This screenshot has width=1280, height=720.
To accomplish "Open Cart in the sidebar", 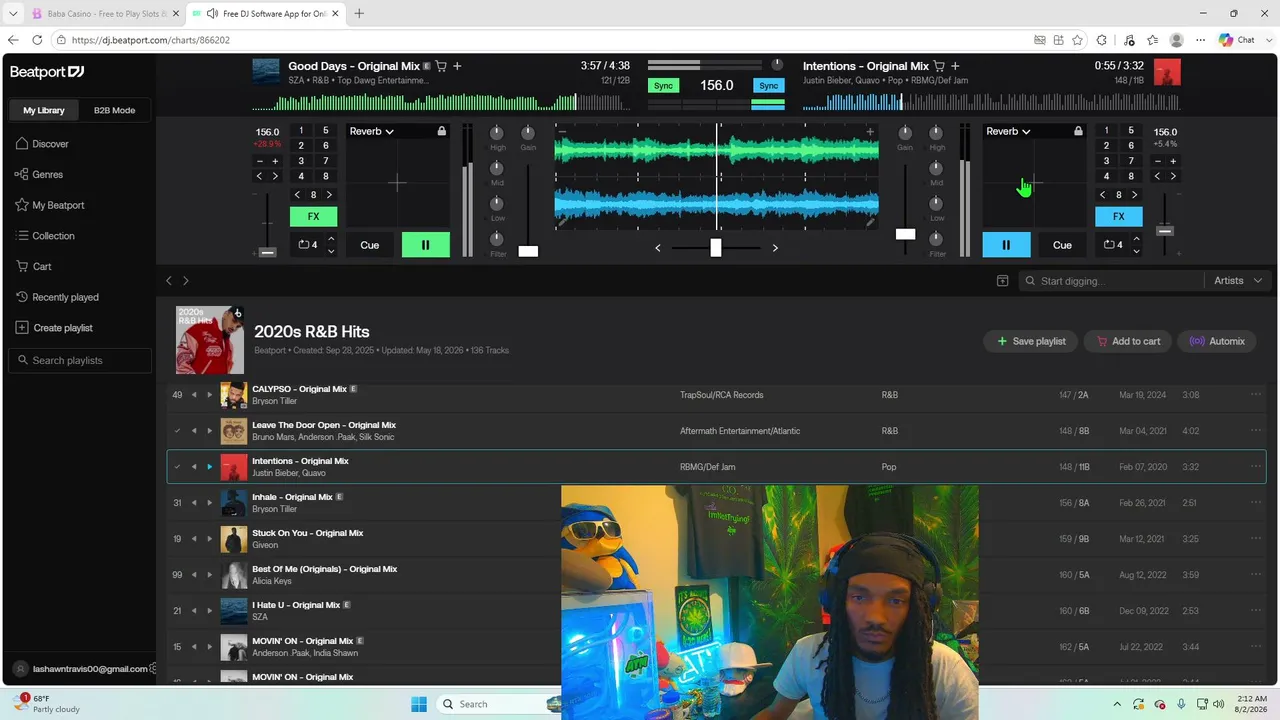I will (x=34, y=267).
